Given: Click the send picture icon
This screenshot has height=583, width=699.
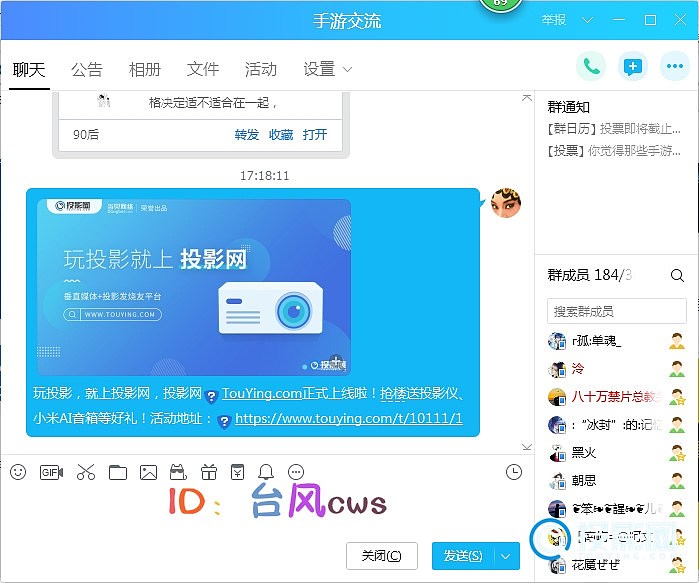Looking at the screenshot, I should (148, 472).
